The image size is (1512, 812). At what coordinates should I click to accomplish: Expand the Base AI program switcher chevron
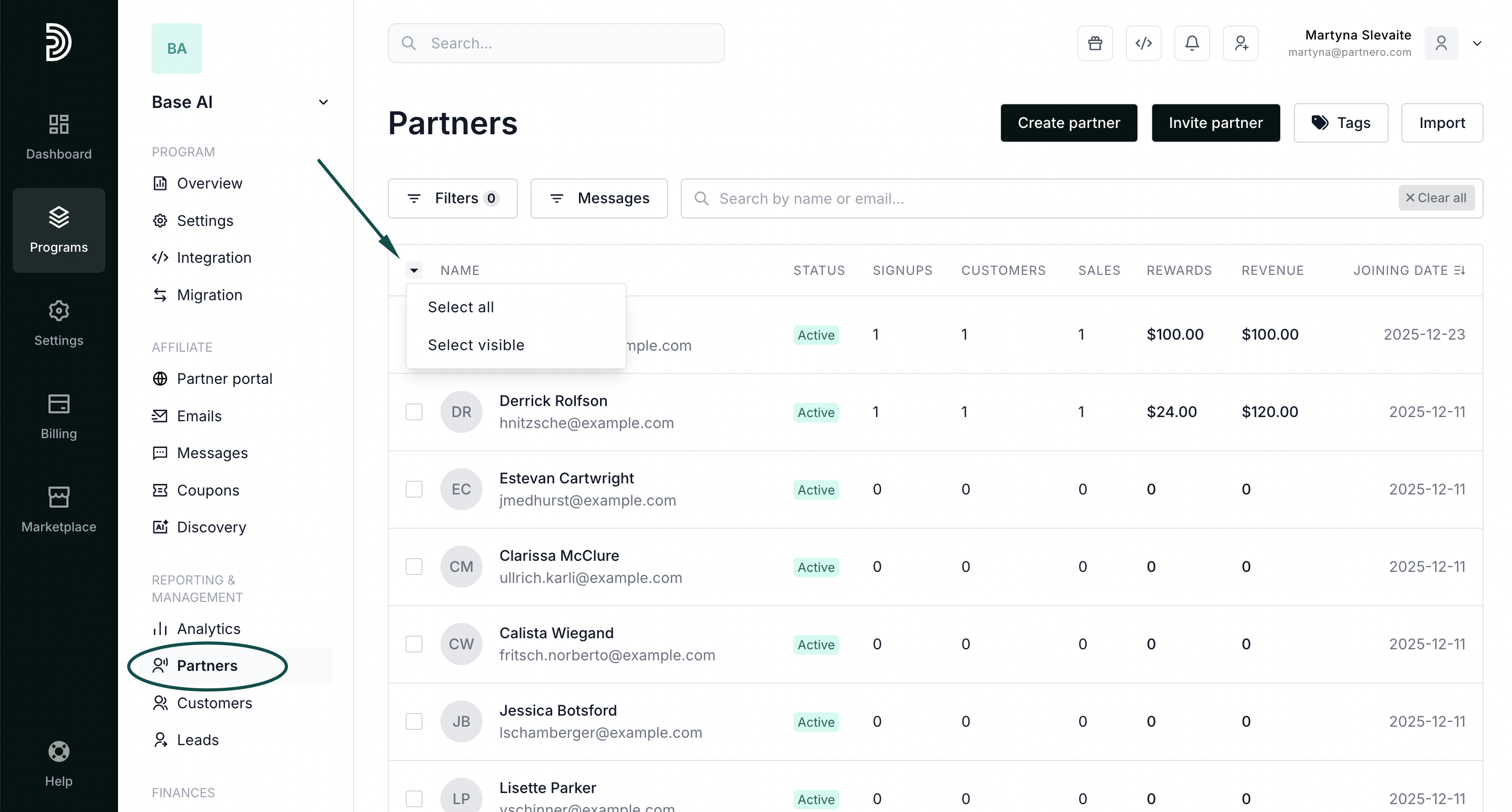pyautogui.click(x=323, y=102)
